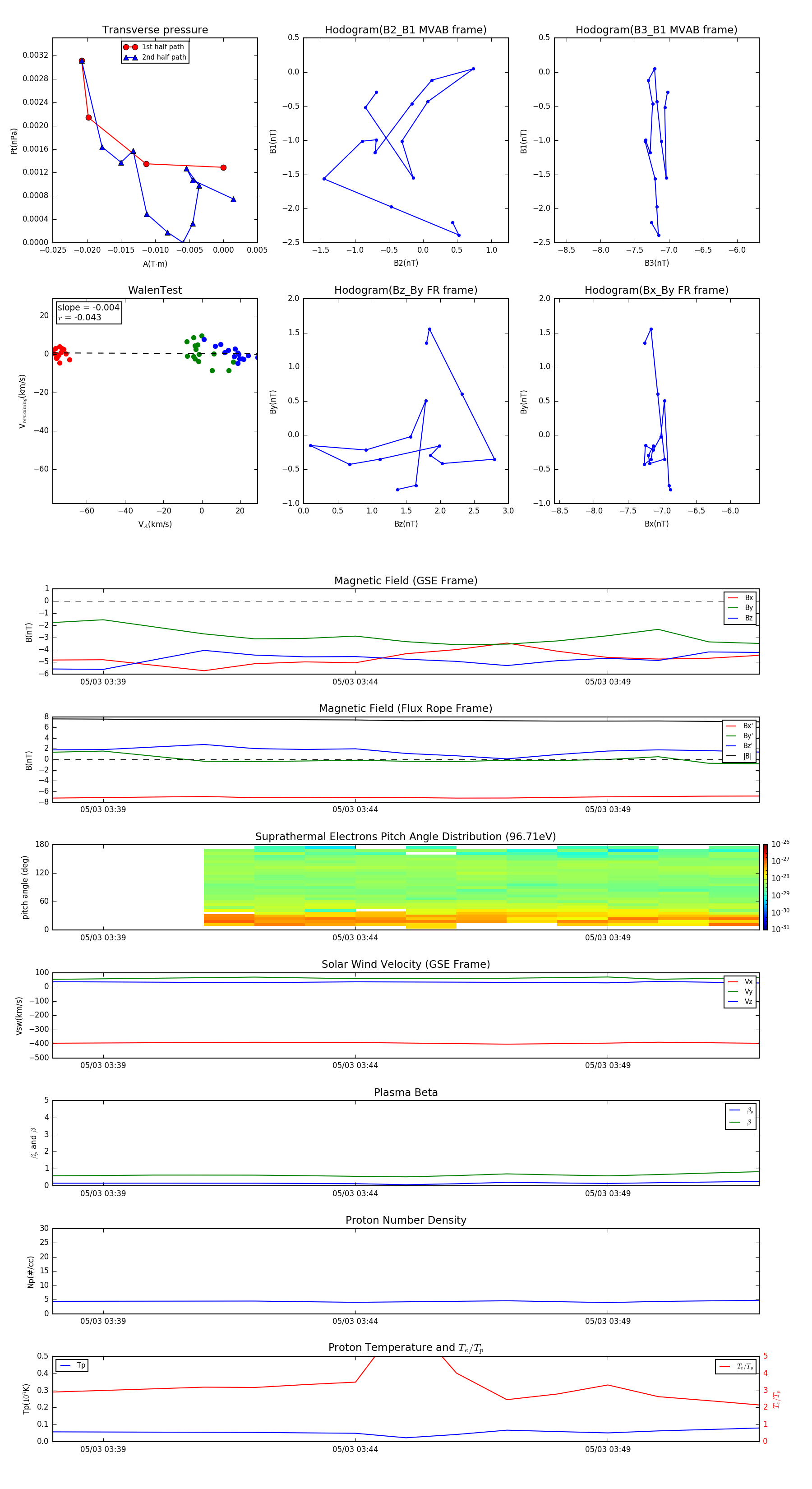812x1489 pixels.
Task: Click the topmost red circle in Transverse pressure
Action: pyautogui.click(x=82, y=61)
